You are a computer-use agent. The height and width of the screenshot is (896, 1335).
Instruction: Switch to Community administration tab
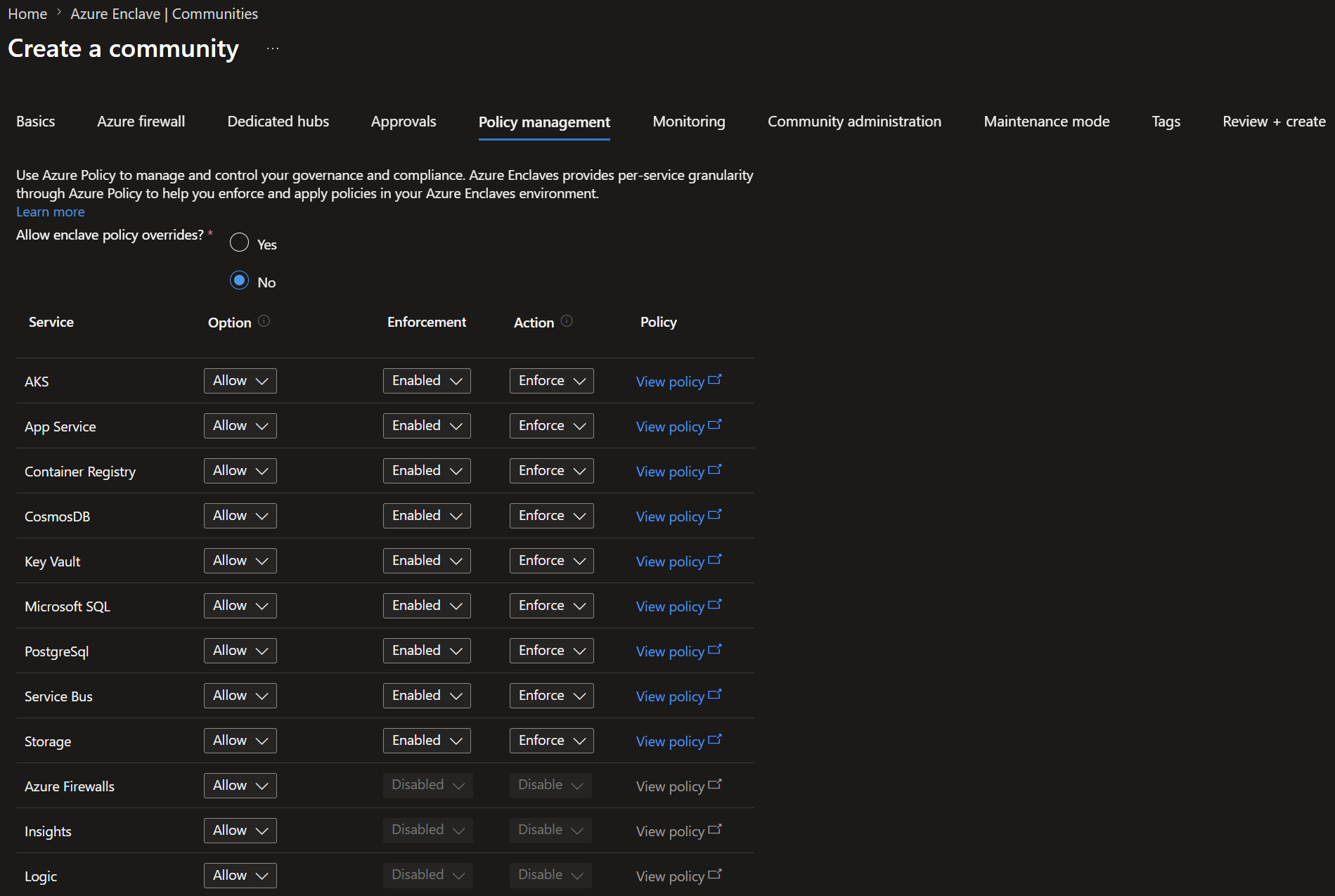(x=854, y=122)
